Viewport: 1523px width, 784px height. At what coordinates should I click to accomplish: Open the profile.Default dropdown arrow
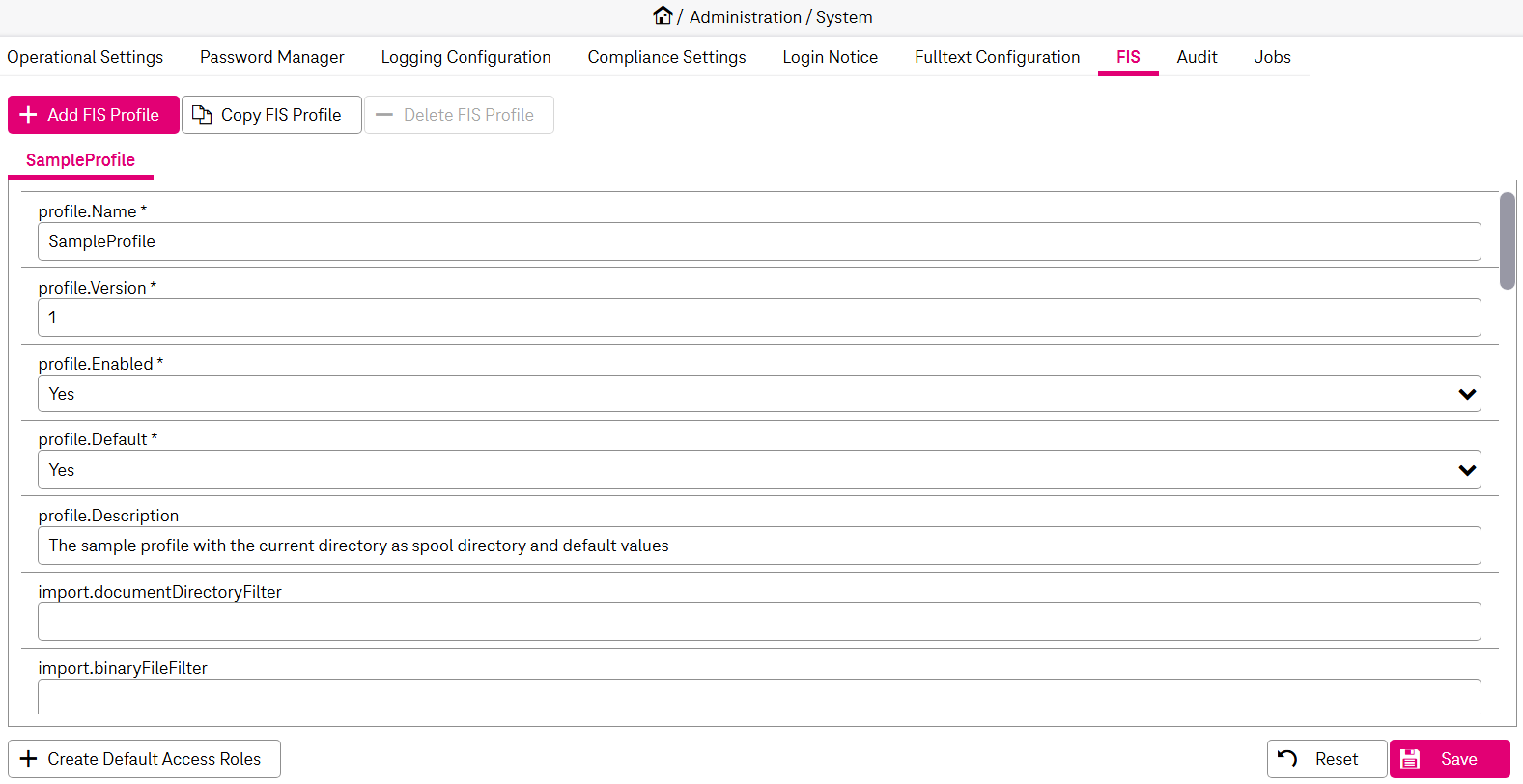[1467, 470]
